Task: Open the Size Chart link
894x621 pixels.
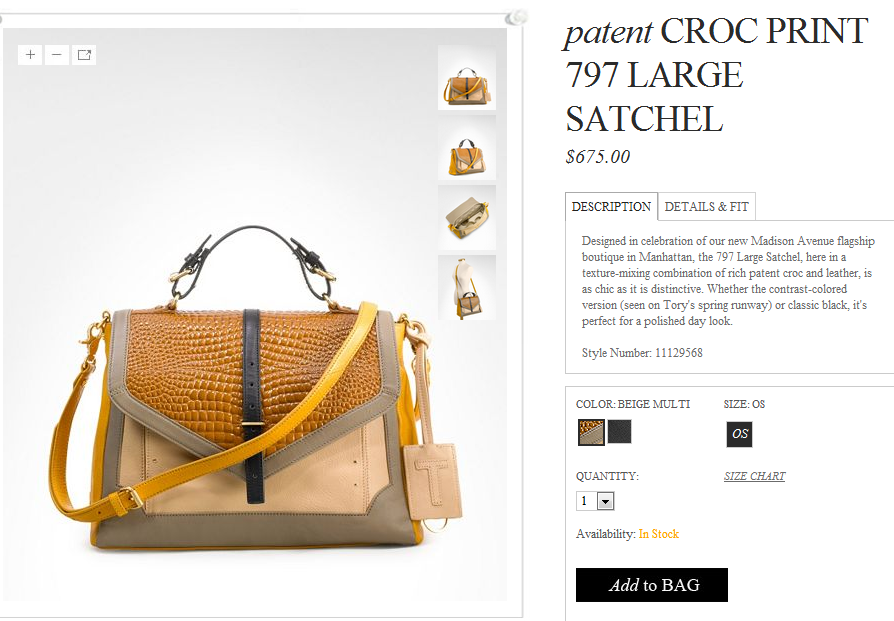Action: pyautogui.click(x=754, y=476)
